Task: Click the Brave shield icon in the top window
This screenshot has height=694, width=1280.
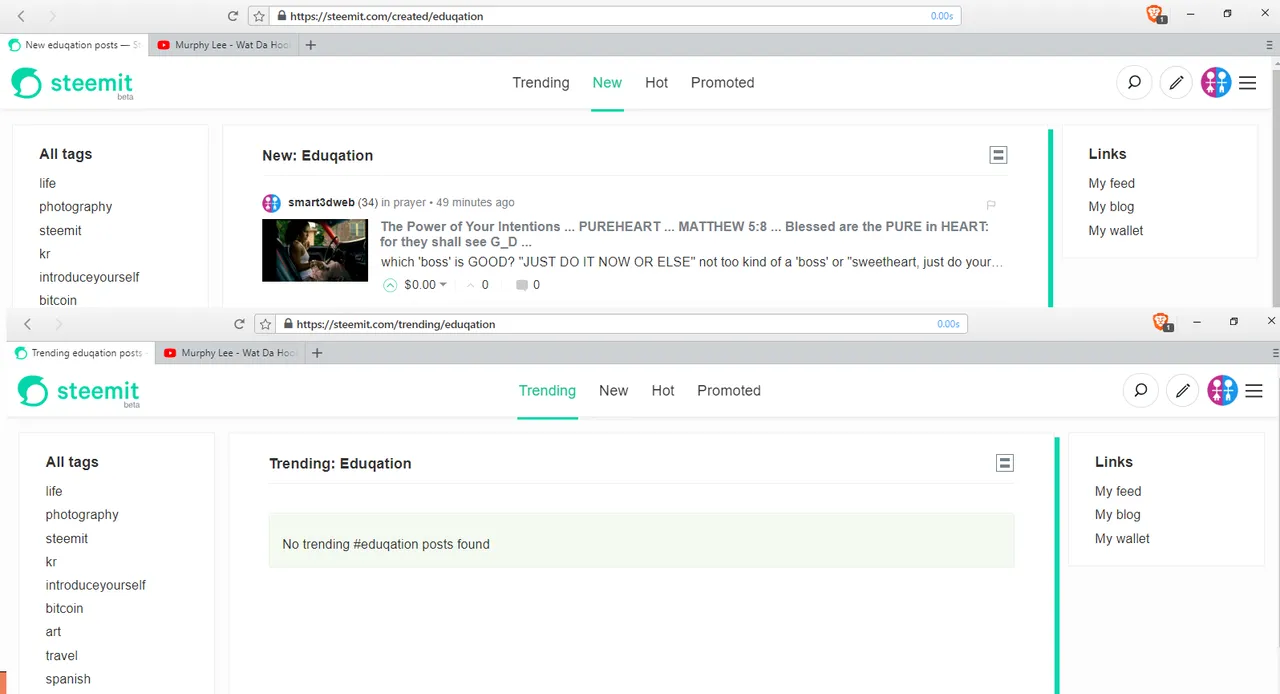Action: pyautogui.click(x=1155, y=14)
